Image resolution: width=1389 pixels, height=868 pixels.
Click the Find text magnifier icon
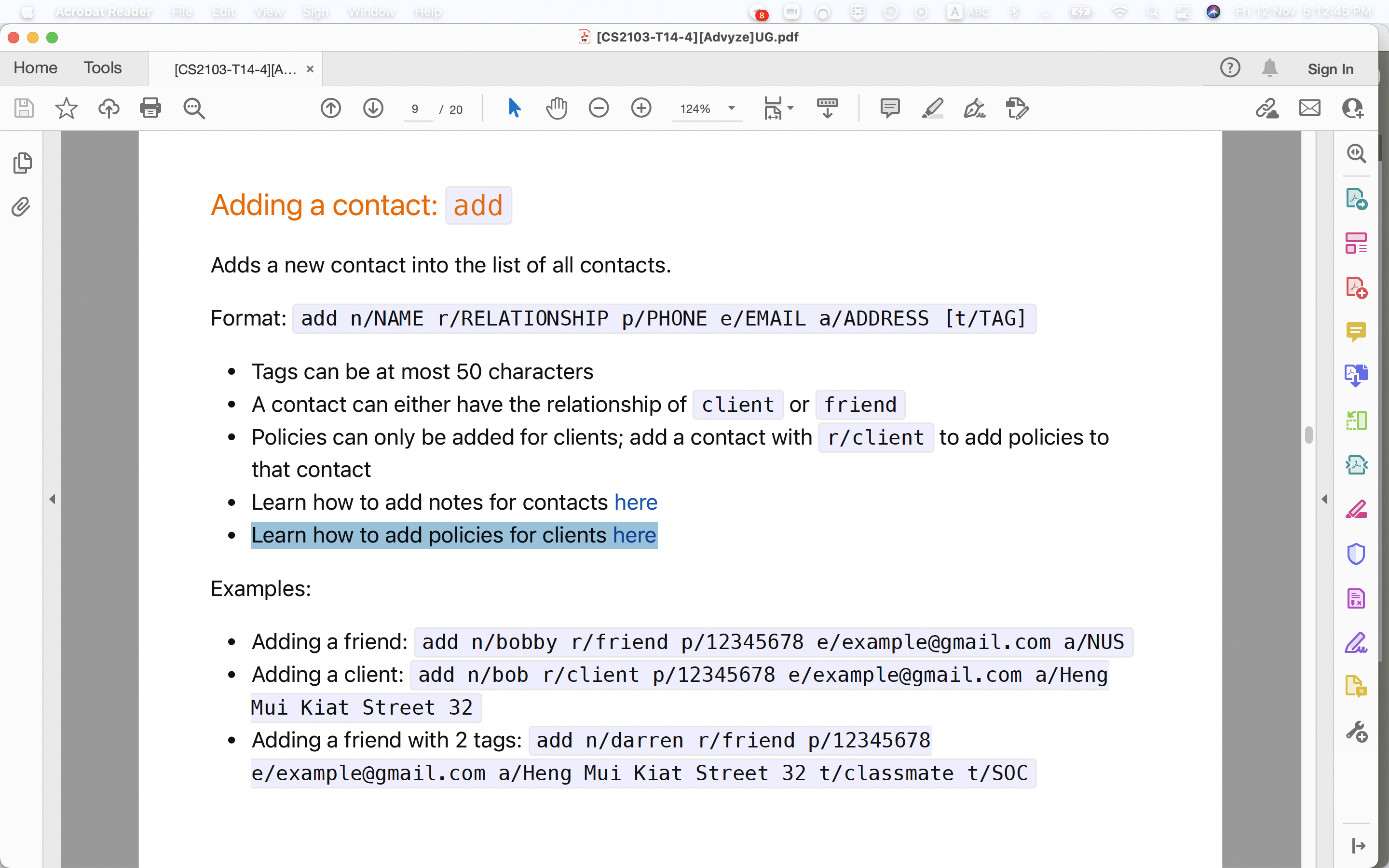(x=194, y=108)
